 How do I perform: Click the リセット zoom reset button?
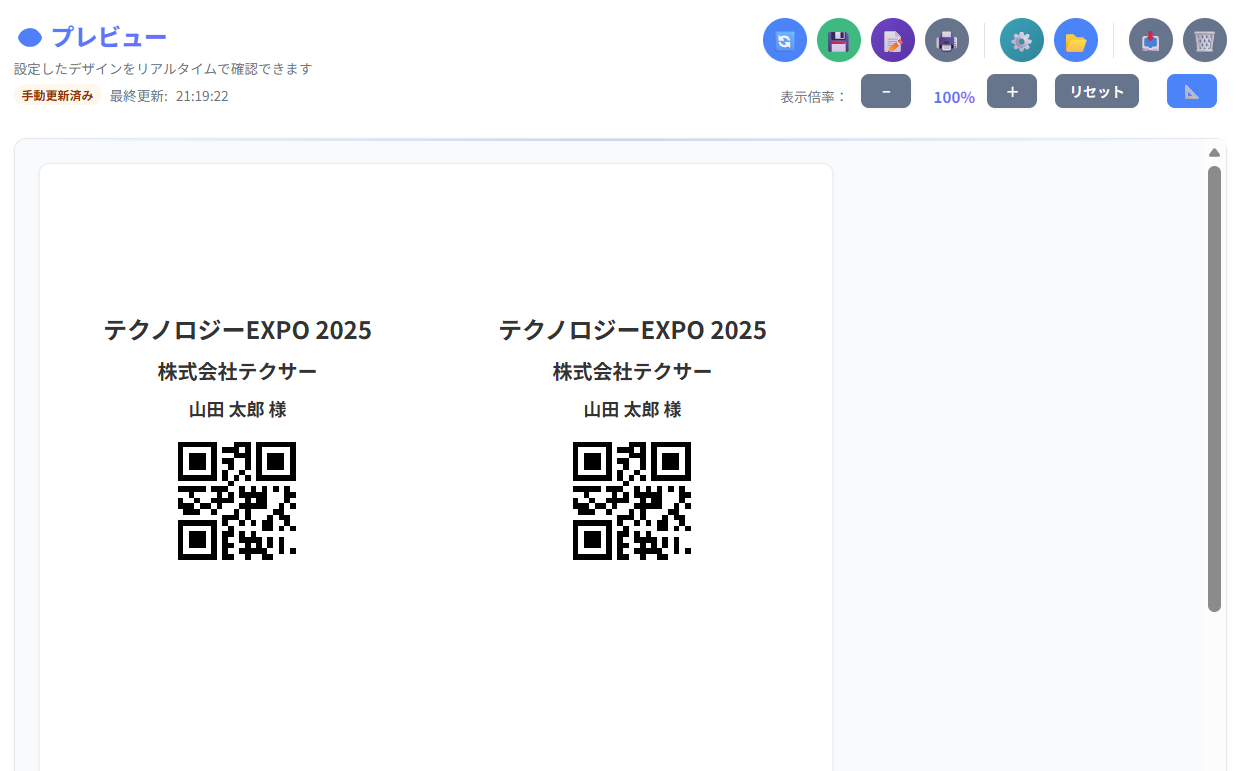click(1097, 91)
